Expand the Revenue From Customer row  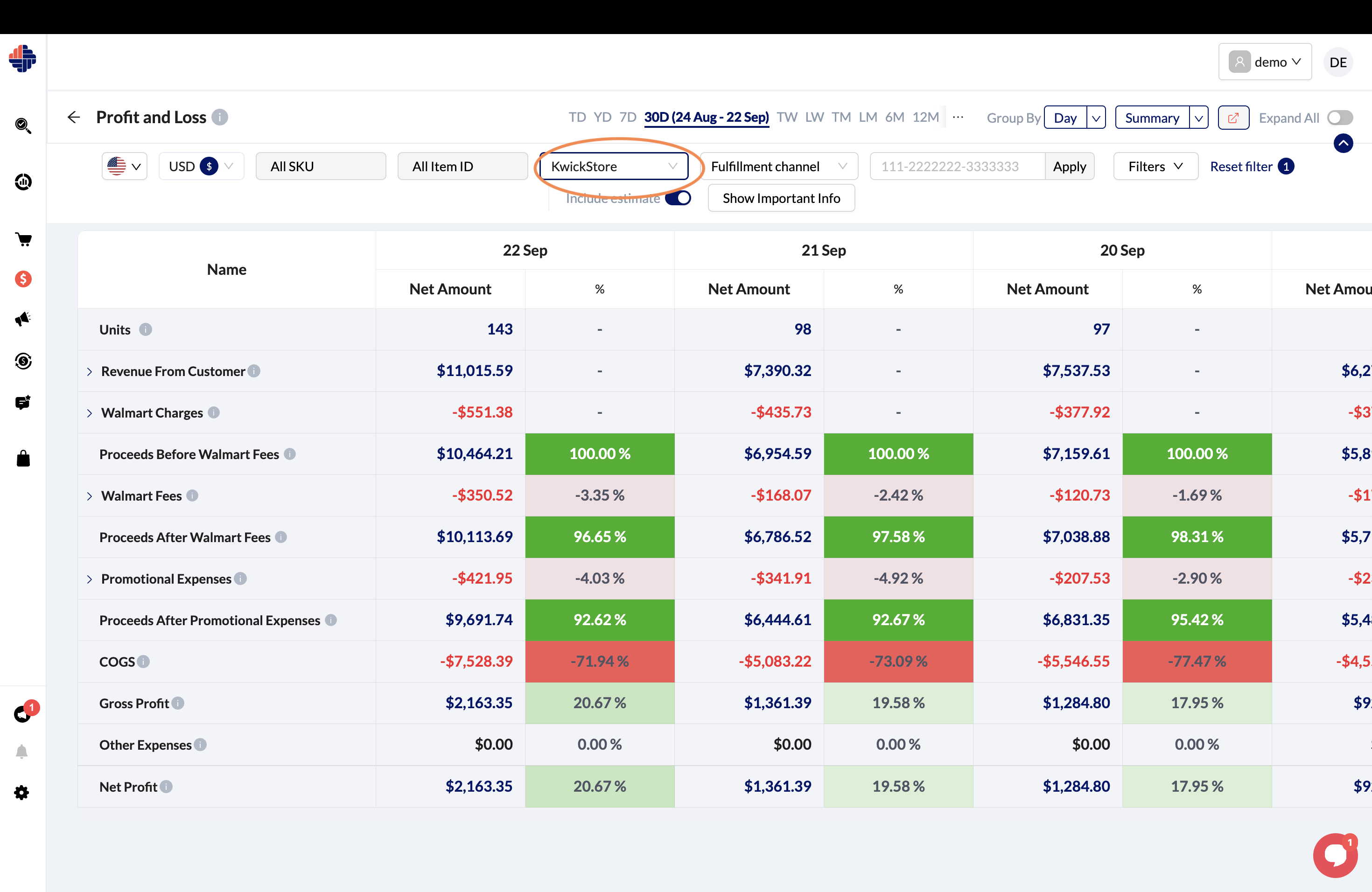pos(90,371)
